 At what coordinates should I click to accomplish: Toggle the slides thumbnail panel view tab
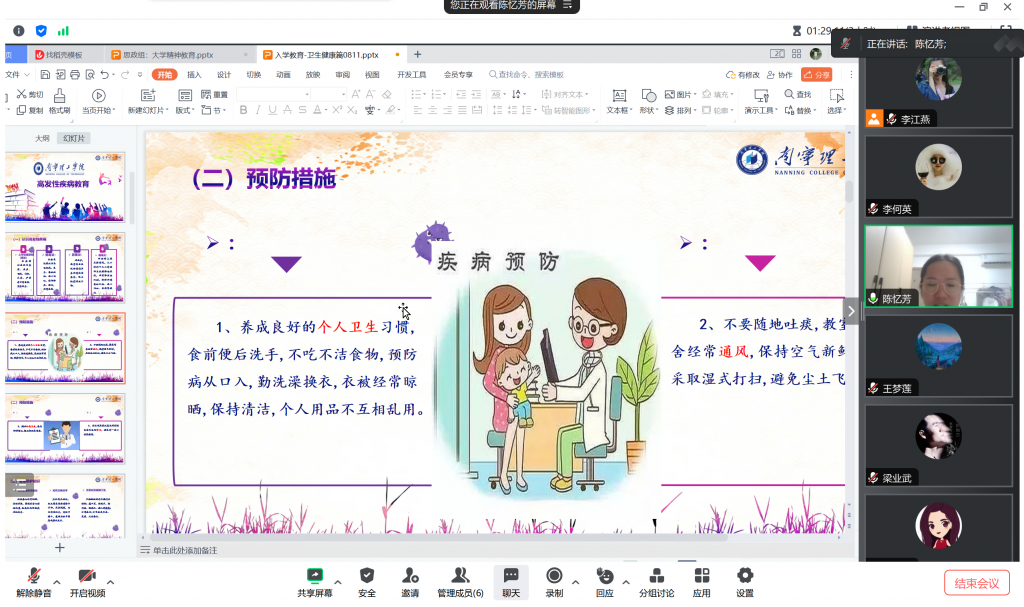pyautogui.click(x=74, y=138)
